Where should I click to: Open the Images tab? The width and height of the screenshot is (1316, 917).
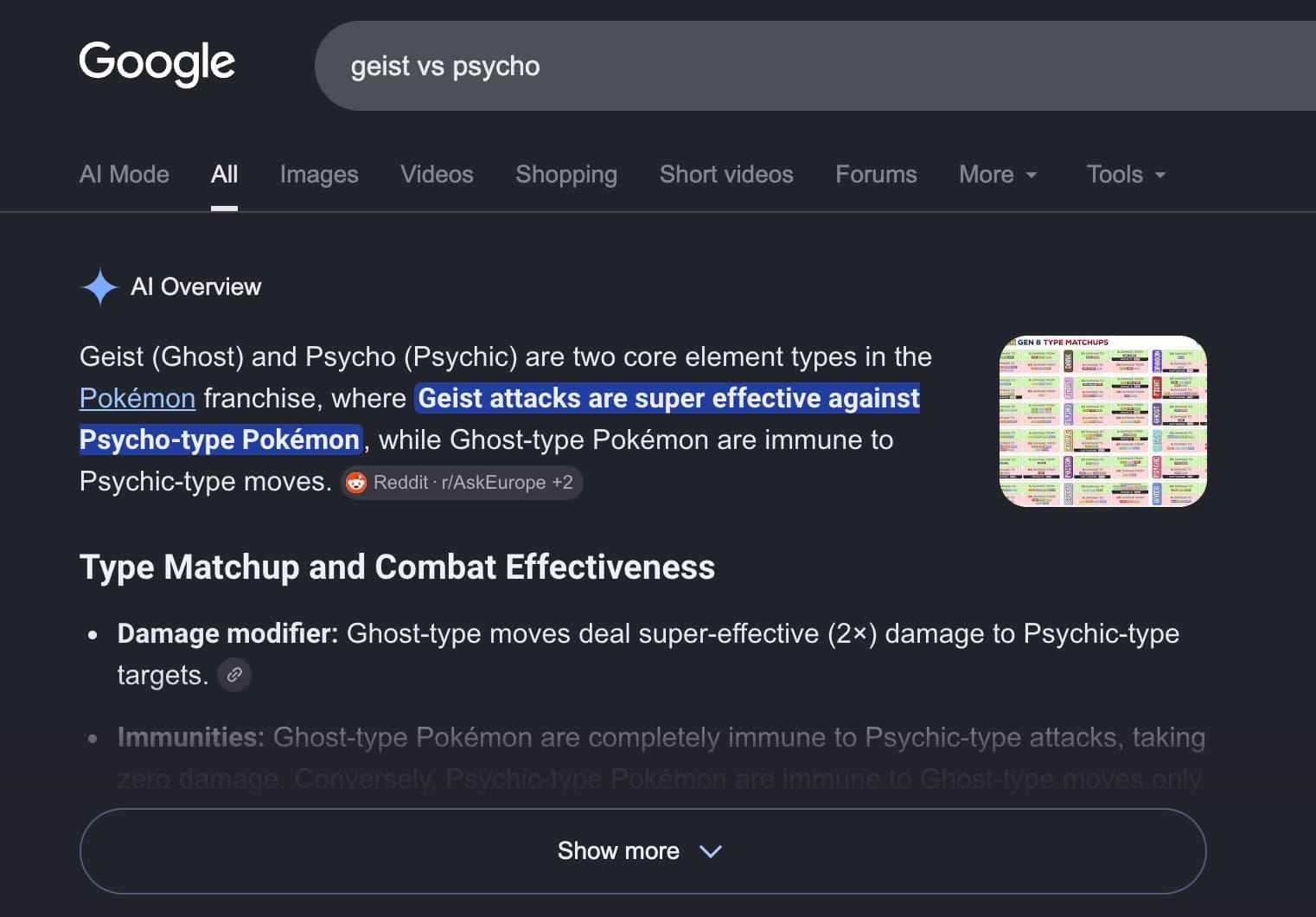pyautogui.click(x=319, y=175)
